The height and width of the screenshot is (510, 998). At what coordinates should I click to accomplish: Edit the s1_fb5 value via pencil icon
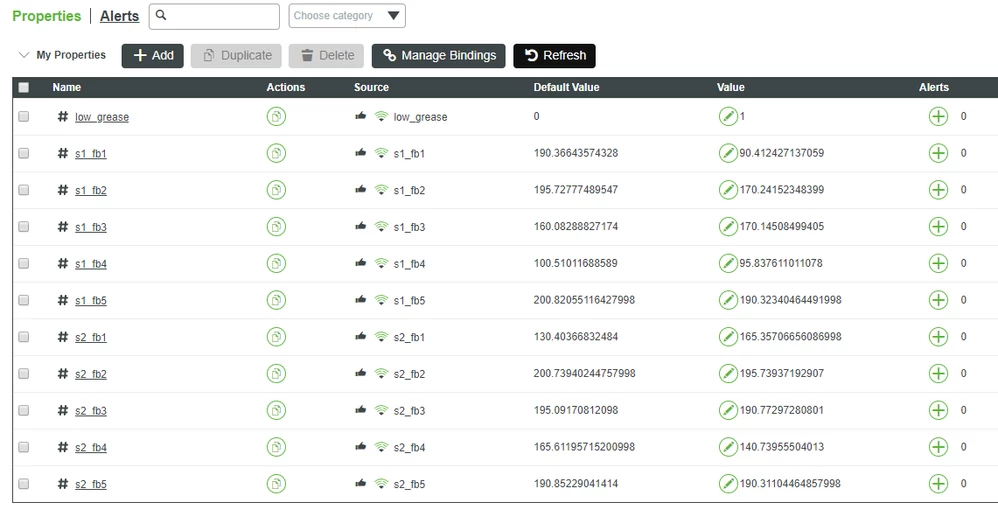pyautogui.click(x=728, y=300)
